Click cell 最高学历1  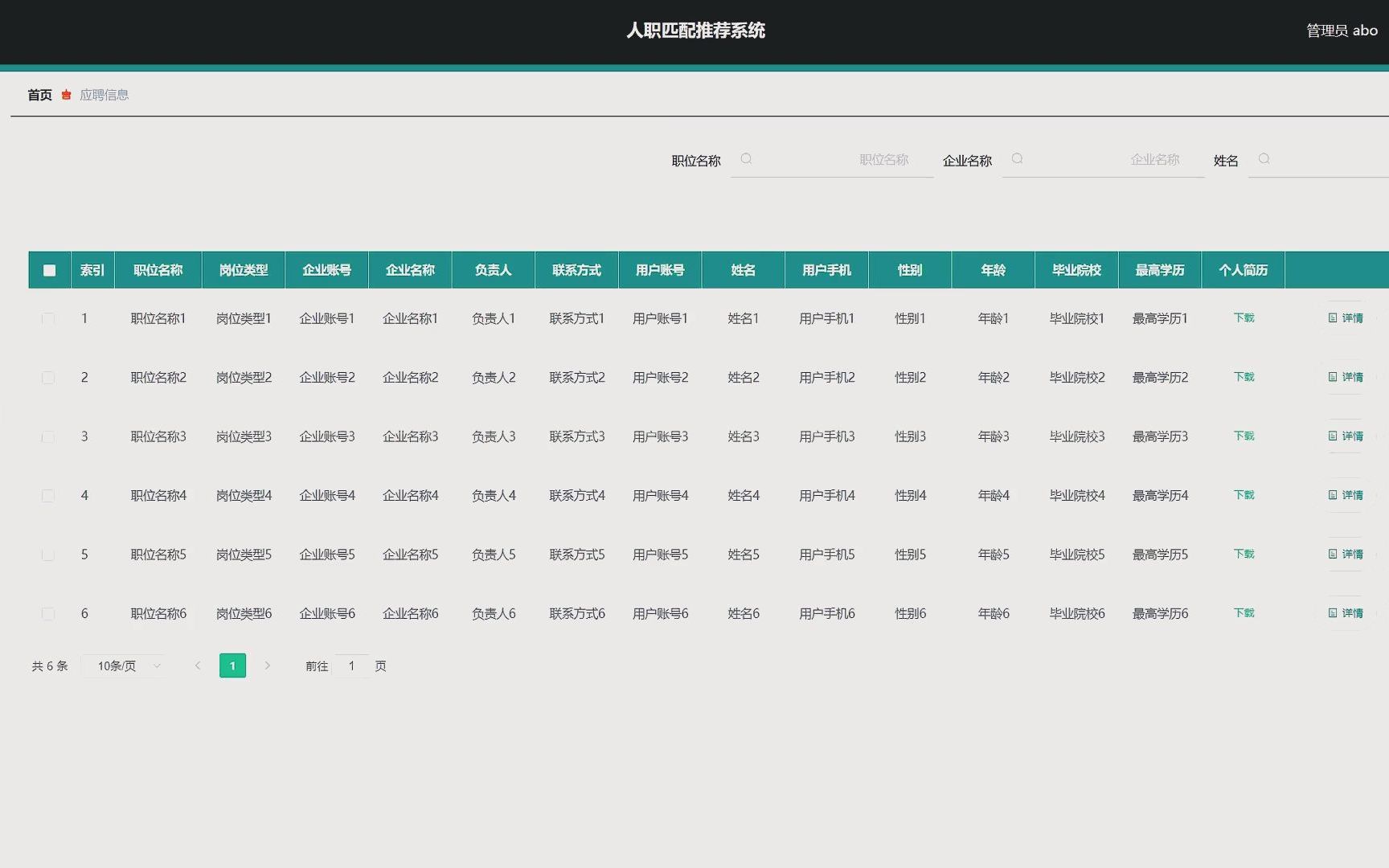tap(1160, 318)
